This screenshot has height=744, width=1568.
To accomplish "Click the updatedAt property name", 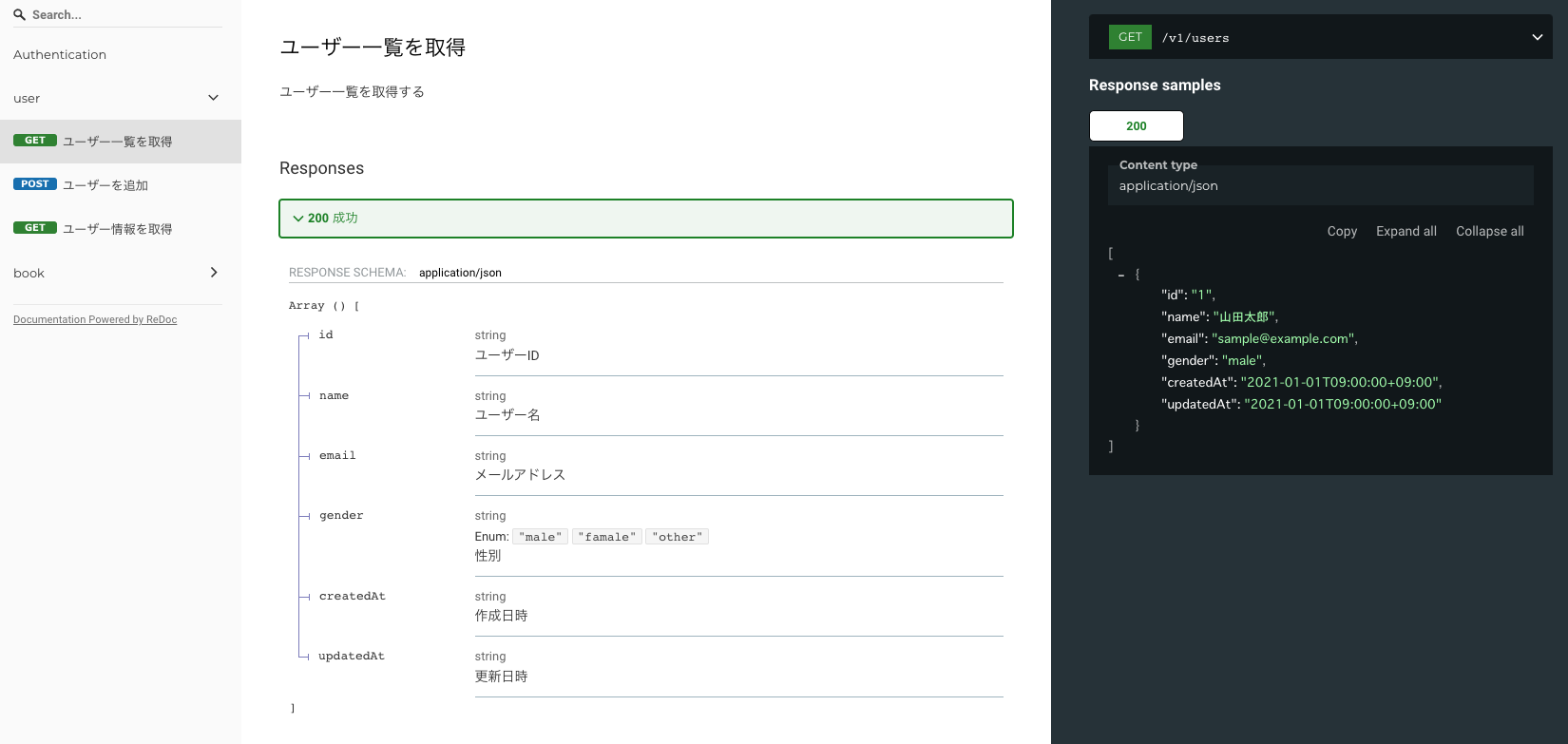I will (x=352, y=657).
